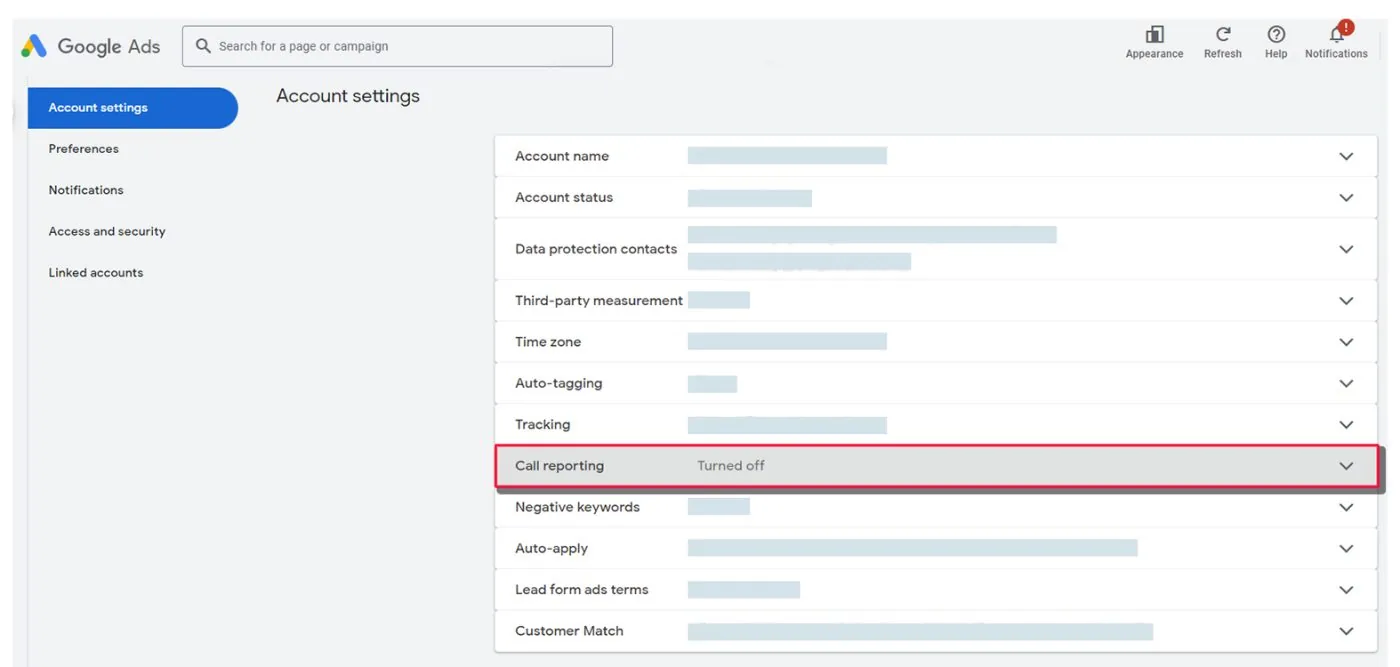Click the search magnifier icon
The image size is (1400, 667).
(203, 46)
